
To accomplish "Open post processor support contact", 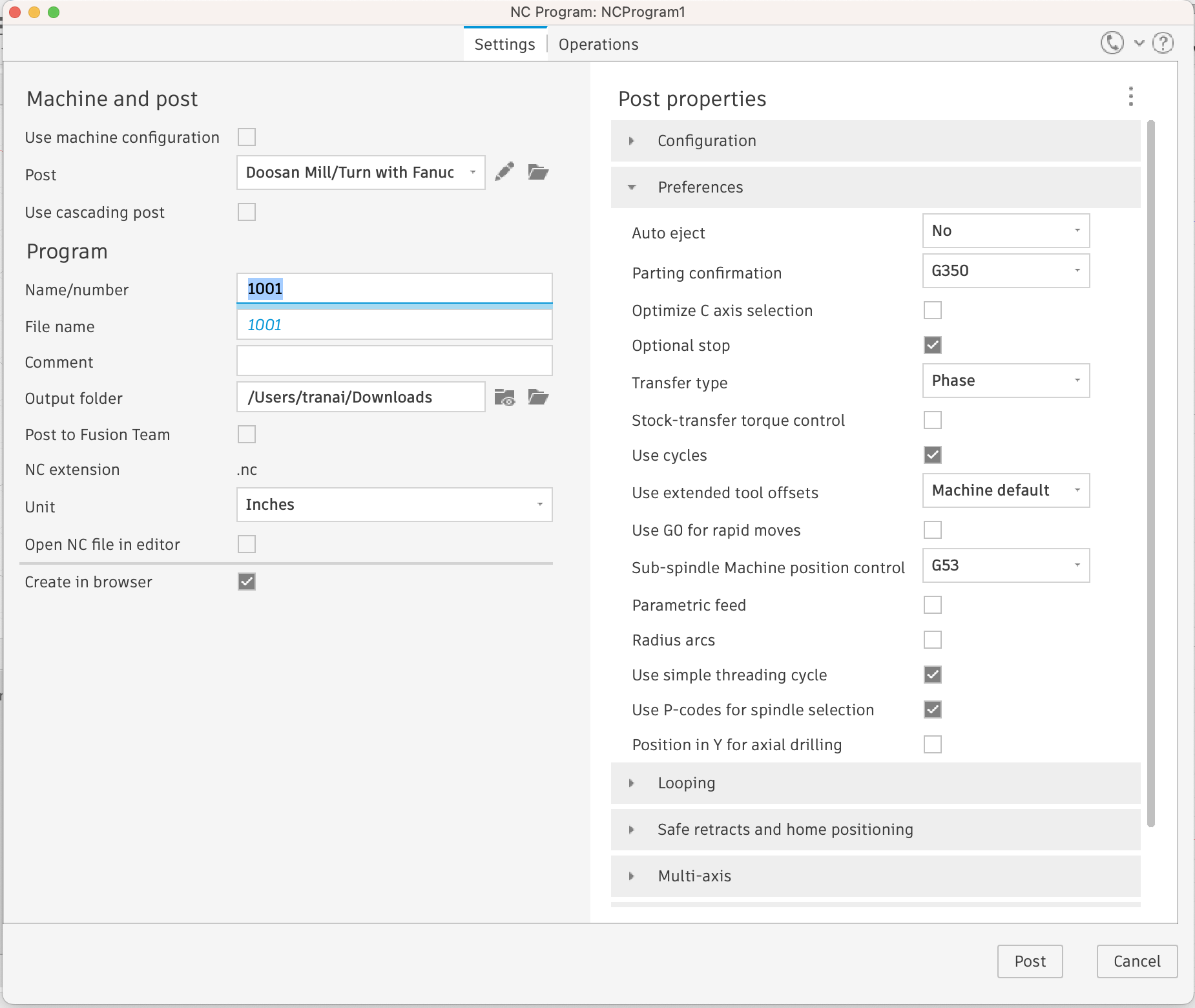I will (x=1111, y=43).
